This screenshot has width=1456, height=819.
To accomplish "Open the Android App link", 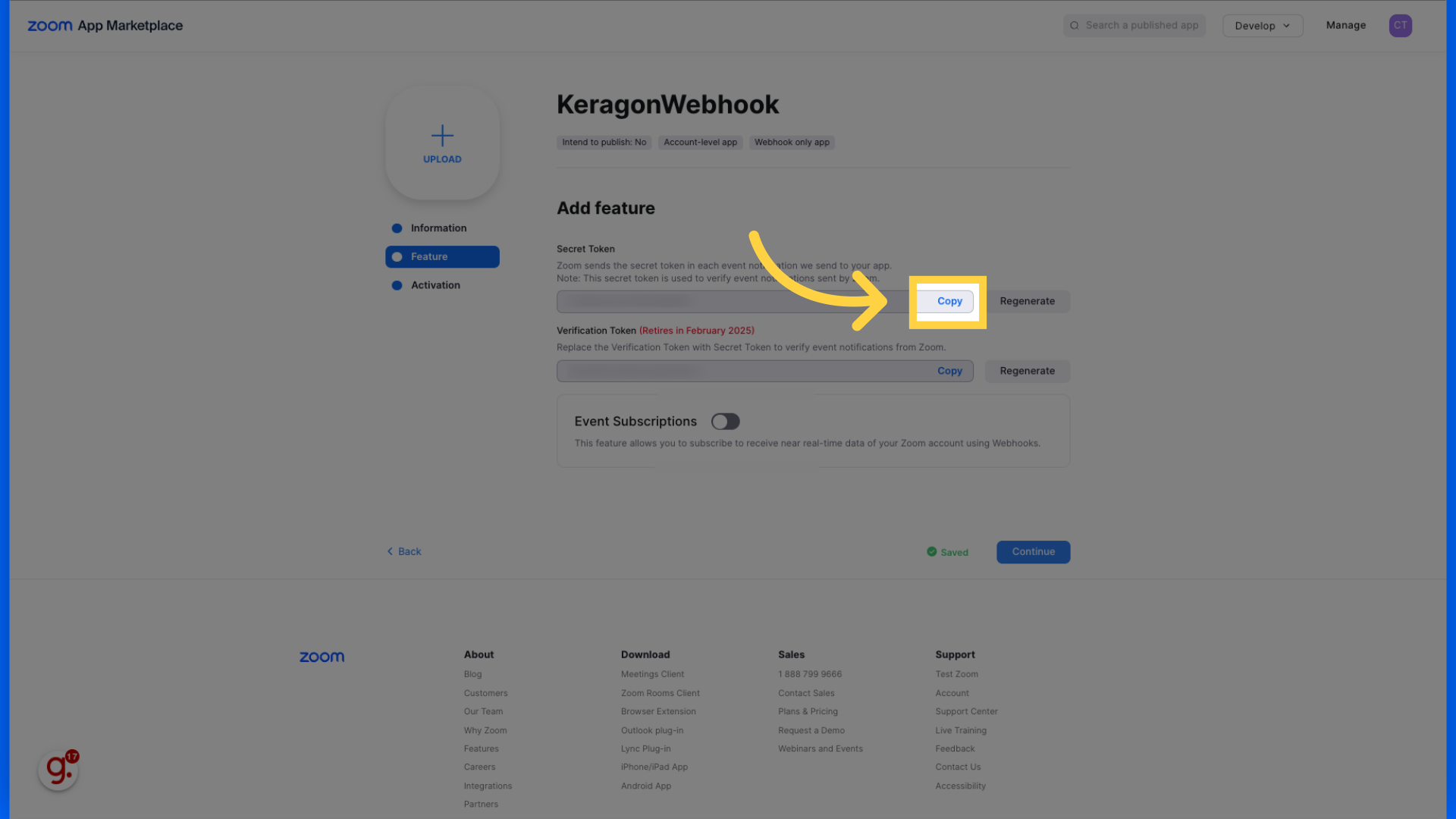I will (x=645, y=786).
